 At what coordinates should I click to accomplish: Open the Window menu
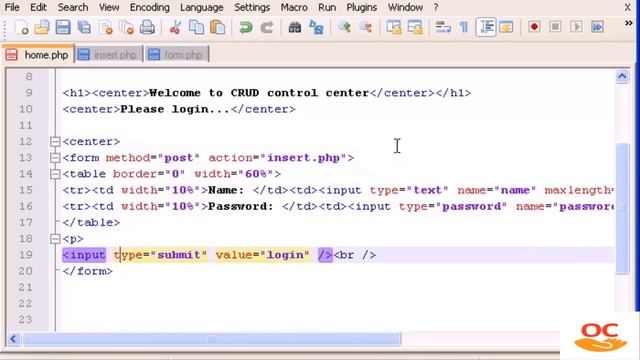[405, 7]
